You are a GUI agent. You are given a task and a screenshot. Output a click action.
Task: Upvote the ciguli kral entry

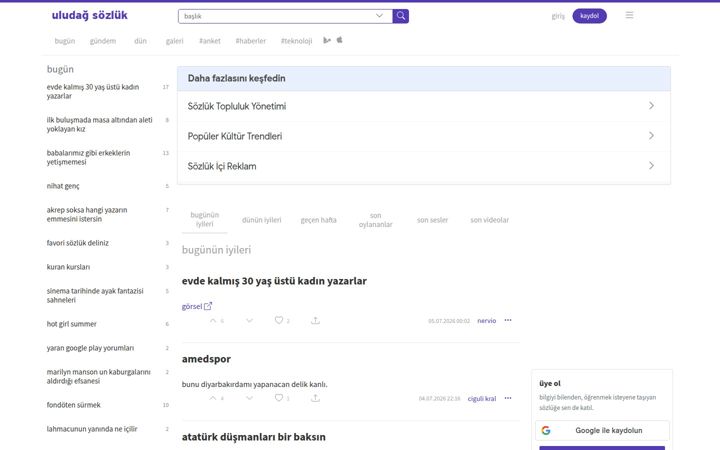[213, 398]
